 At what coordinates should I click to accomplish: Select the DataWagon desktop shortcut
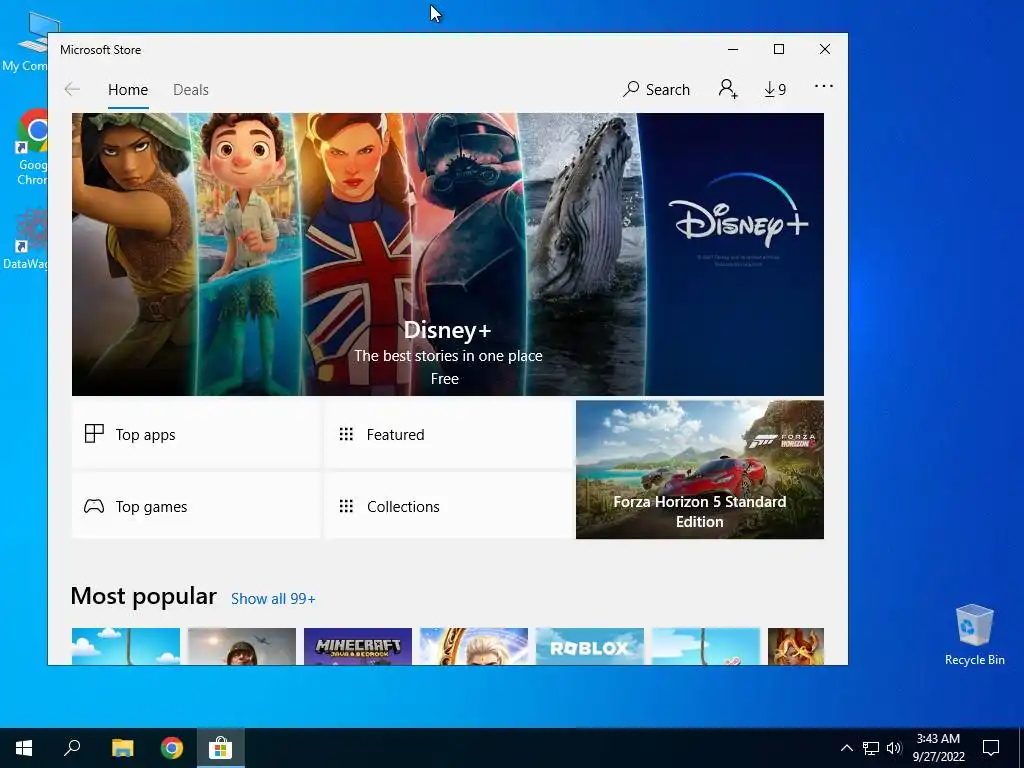click(x=27, y=239)
